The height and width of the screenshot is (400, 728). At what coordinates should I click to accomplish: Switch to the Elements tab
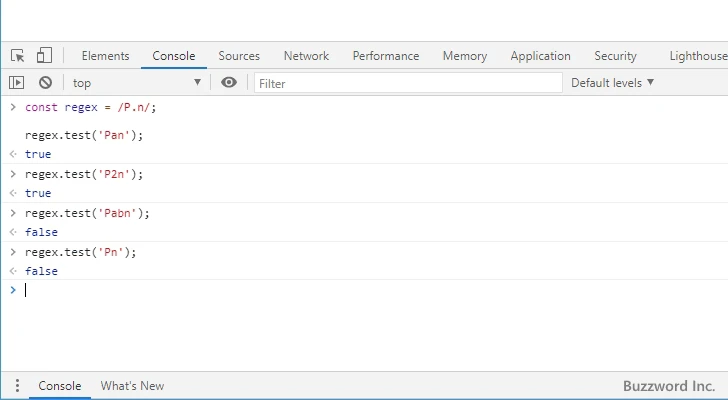(x=105, y=56)
